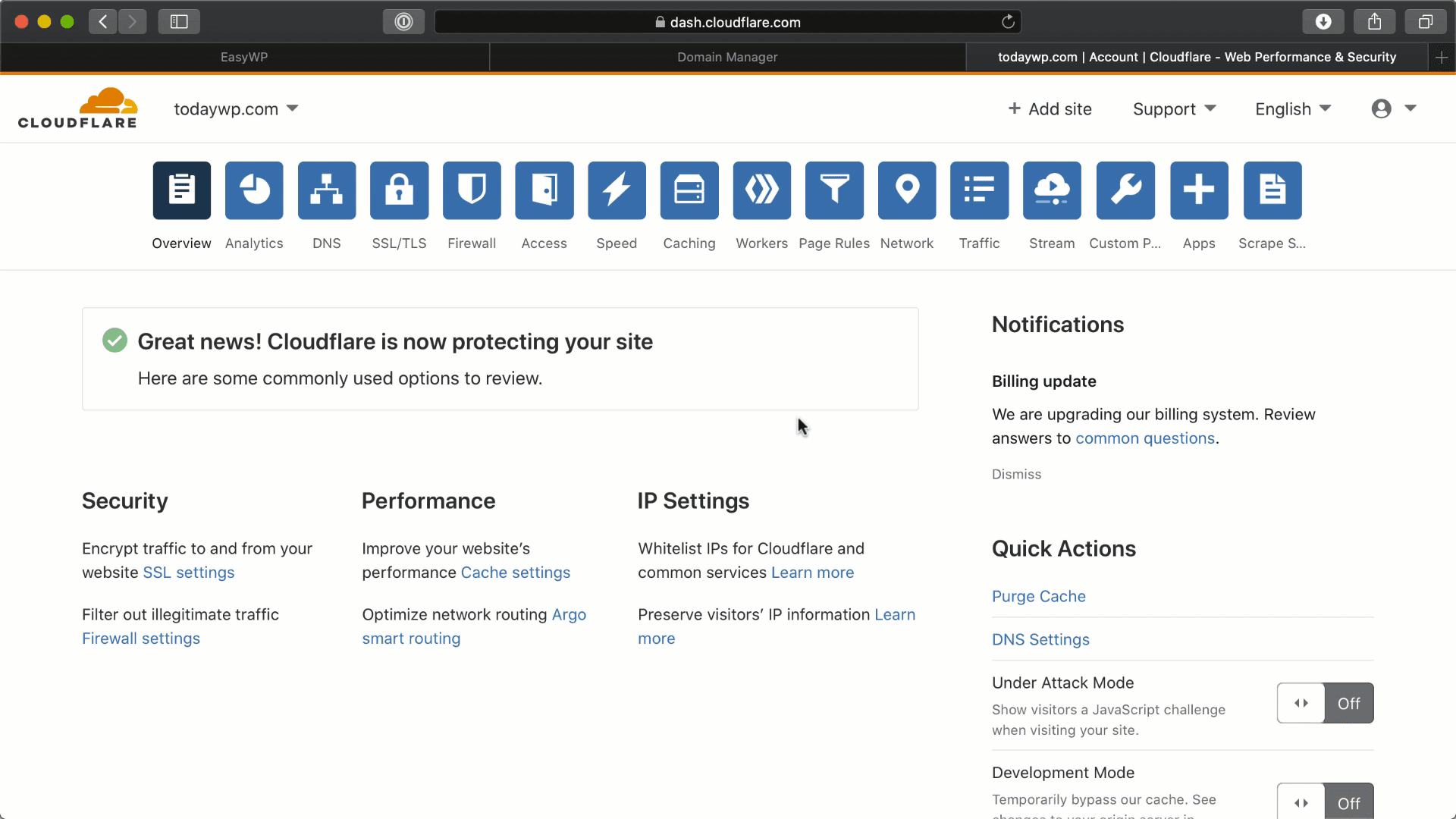Open the Stream cloud icon
The image size is (1456, 819).
coord(1052,190)
